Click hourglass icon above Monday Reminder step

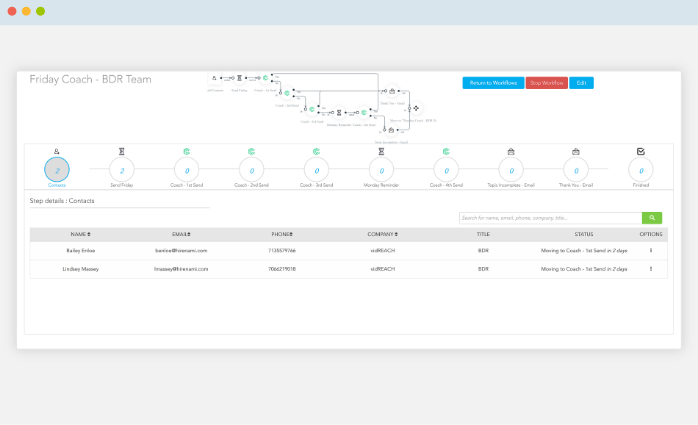(x=381, y=152)
